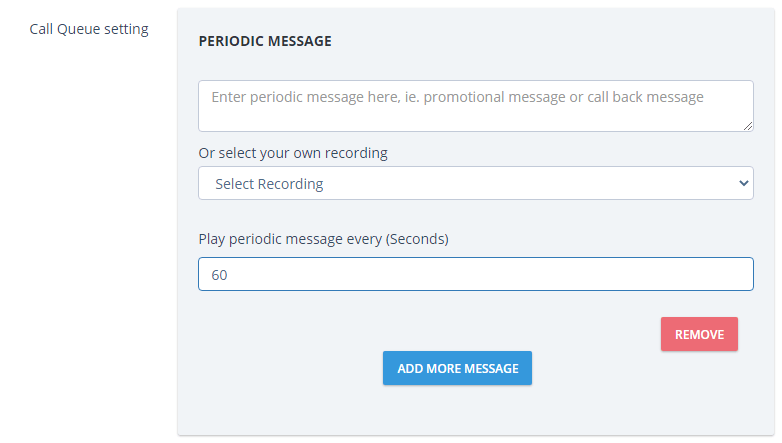The height and width of the screenshot is (443, 782).
Task: Click the PERIODIC MESSAGE heading
Action: pyautogui.click(x=265, y=41)
